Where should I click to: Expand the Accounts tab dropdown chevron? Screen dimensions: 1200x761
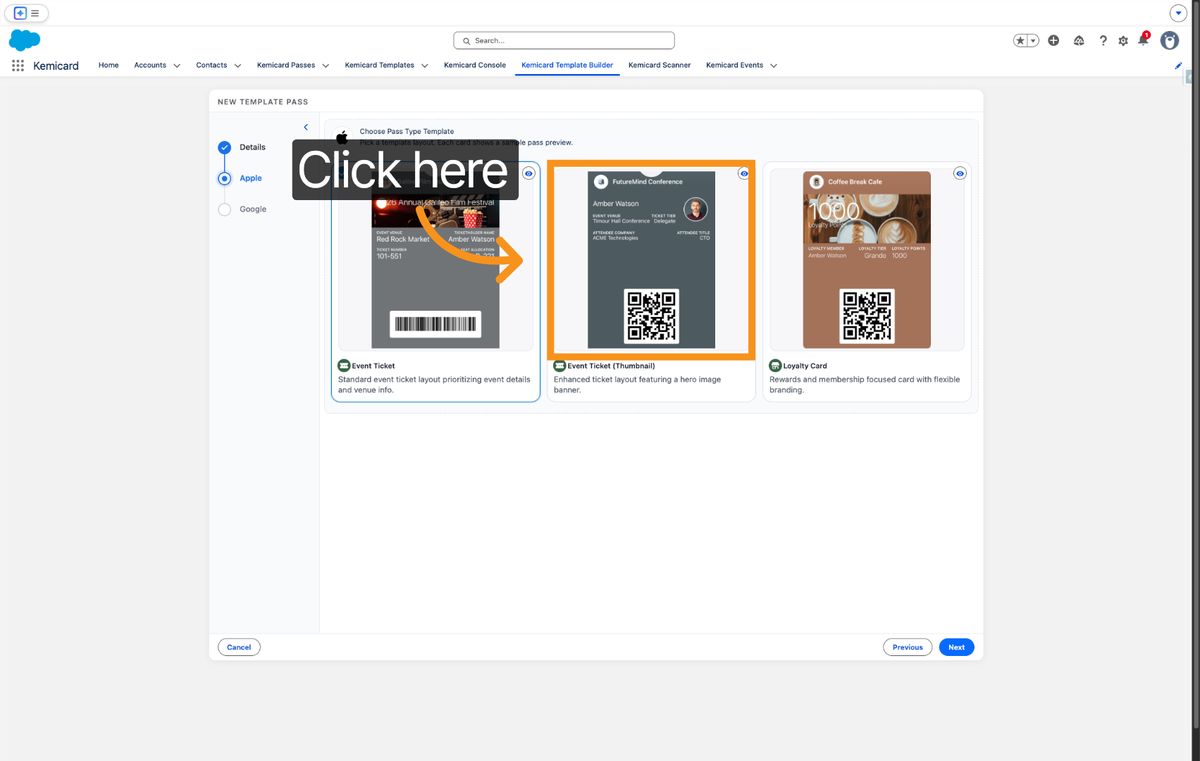tap(177, 66)
